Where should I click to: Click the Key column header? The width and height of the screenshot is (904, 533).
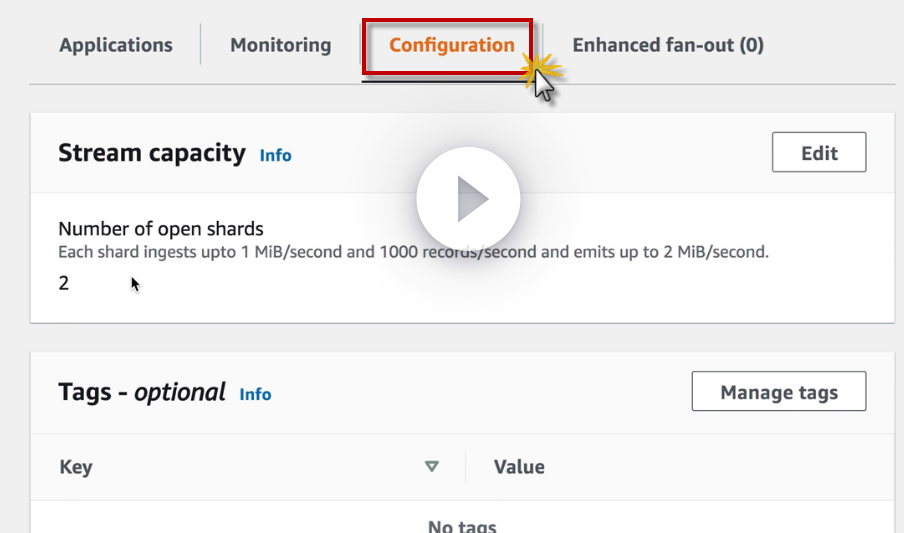tap(76, 467)
